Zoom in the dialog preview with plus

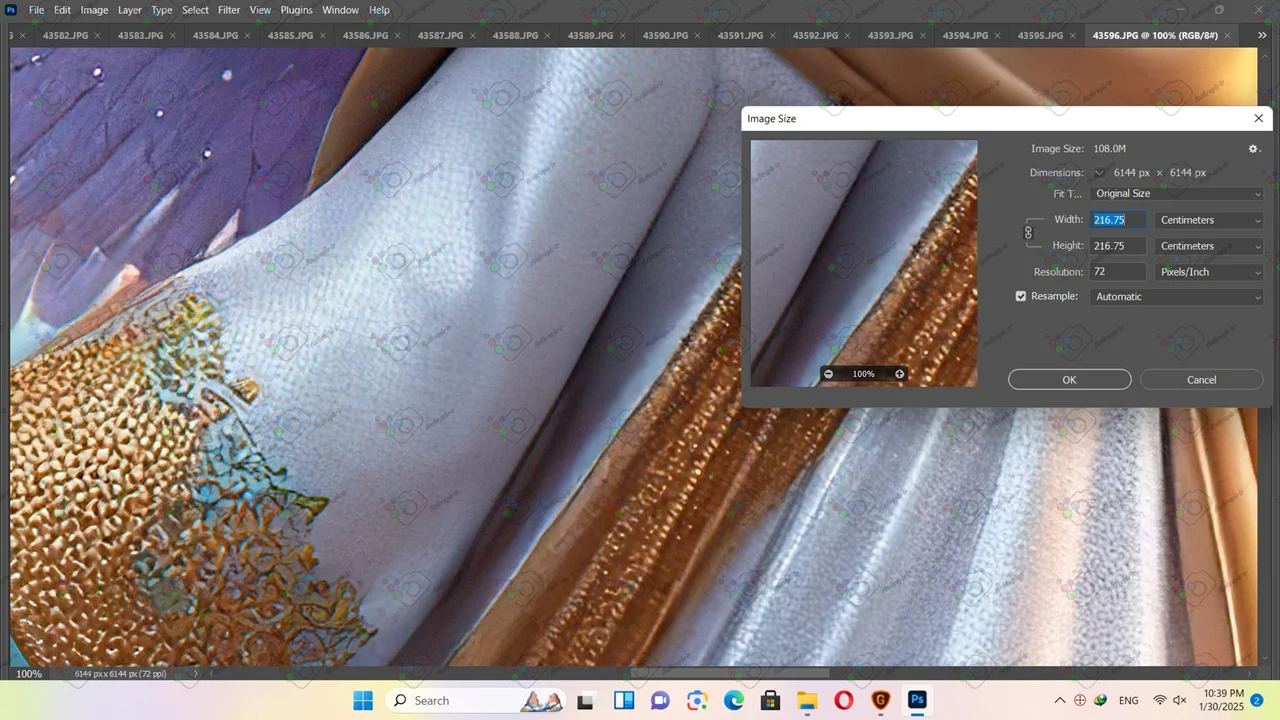pyautogui.click(x=899, y=374)
